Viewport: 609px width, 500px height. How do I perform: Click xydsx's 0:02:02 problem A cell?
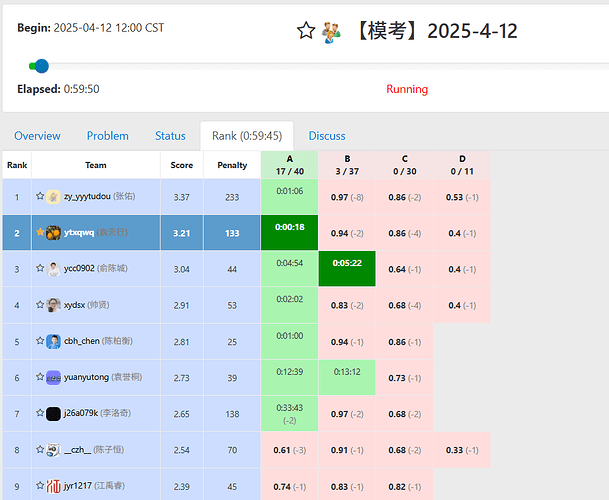tap(290, 305)
